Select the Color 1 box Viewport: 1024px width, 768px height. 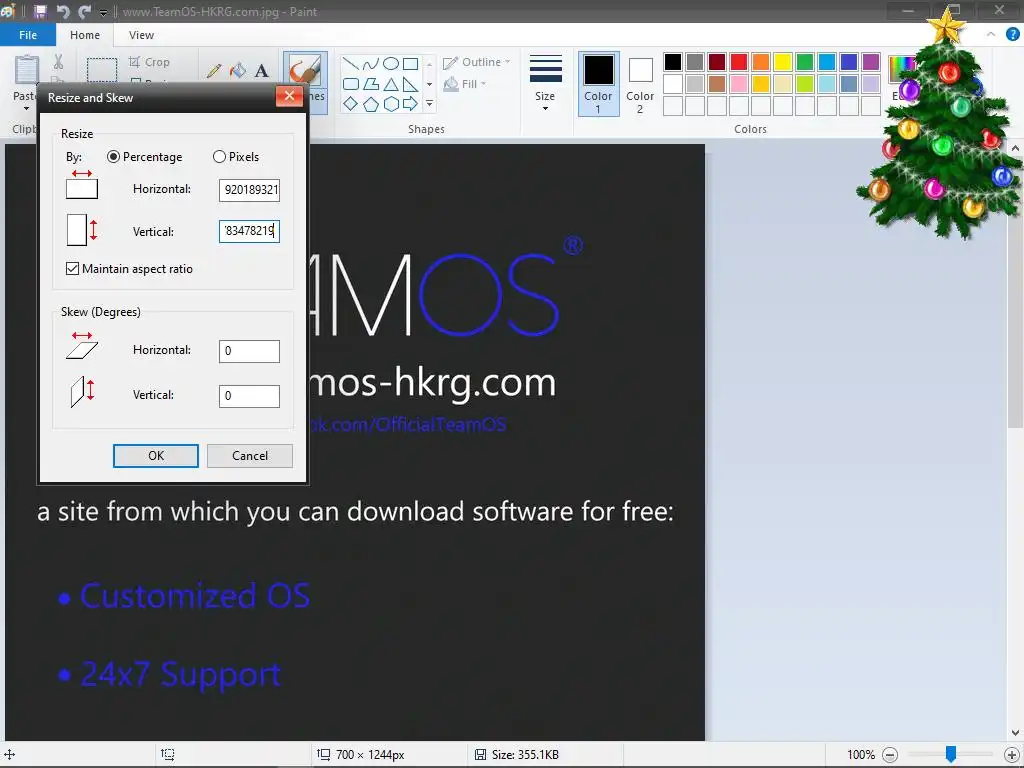(598, 84)
